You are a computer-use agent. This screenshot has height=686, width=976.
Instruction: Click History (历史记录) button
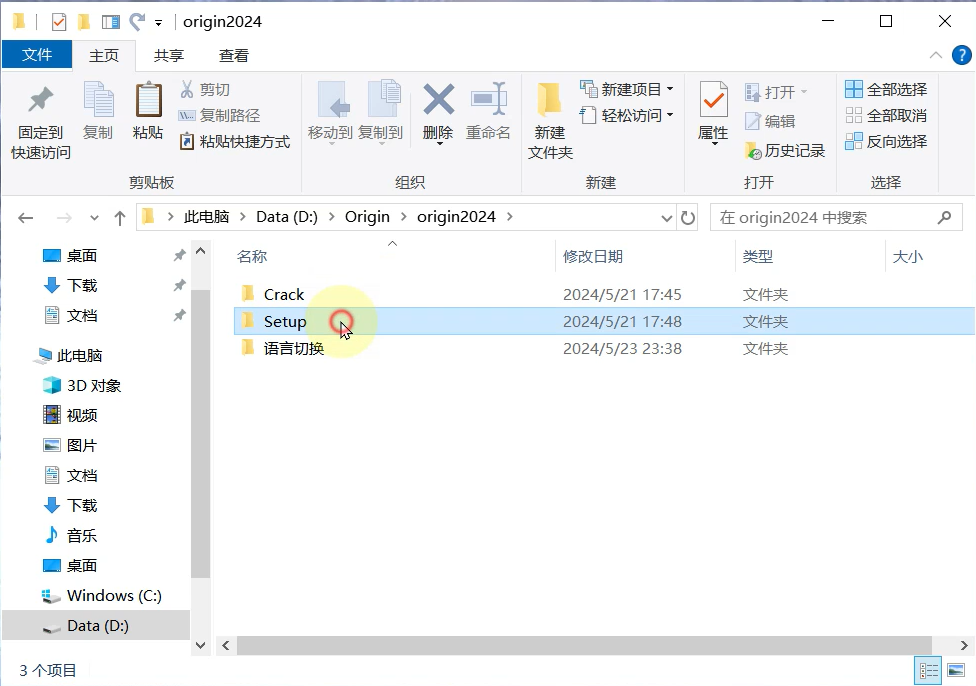[x=785, y=151]
